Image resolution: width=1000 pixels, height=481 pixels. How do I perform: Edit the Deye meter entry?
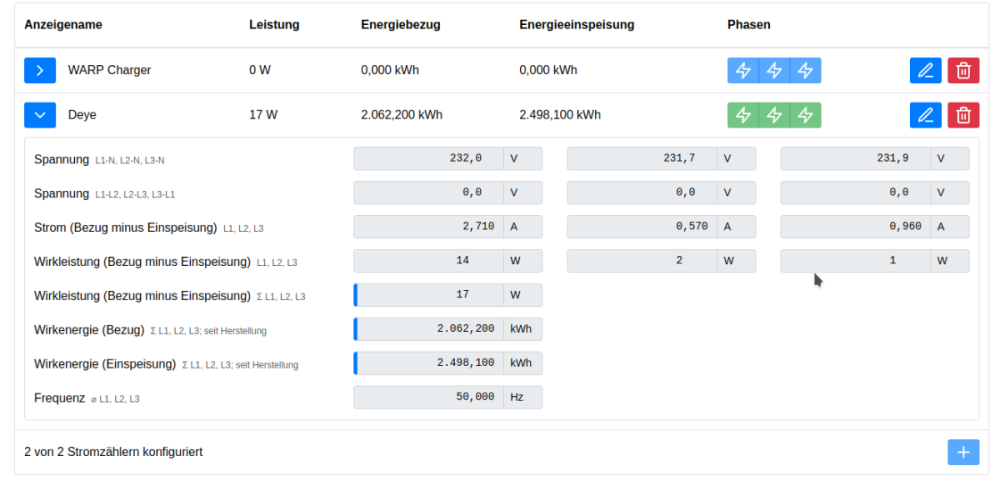pyautogui.click(x=925, y=115)
